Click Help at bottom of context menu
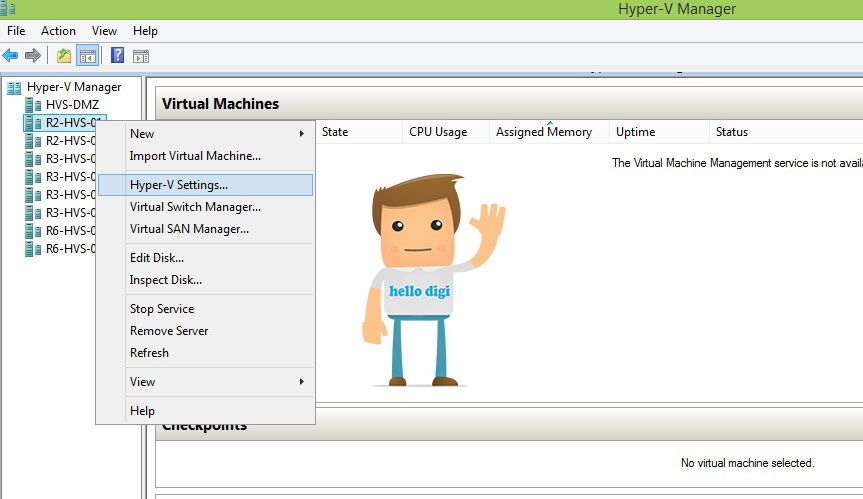 pyautogui.click(x=205, y=410)
